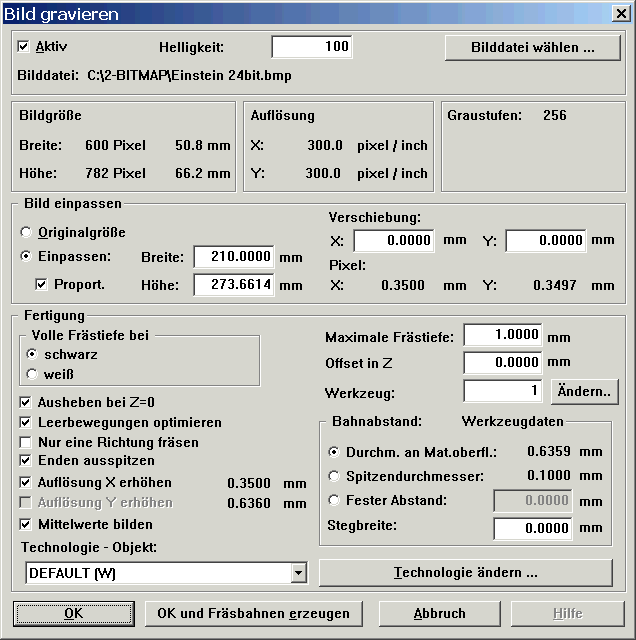Click the Maximale Frästiefe field

503,336
